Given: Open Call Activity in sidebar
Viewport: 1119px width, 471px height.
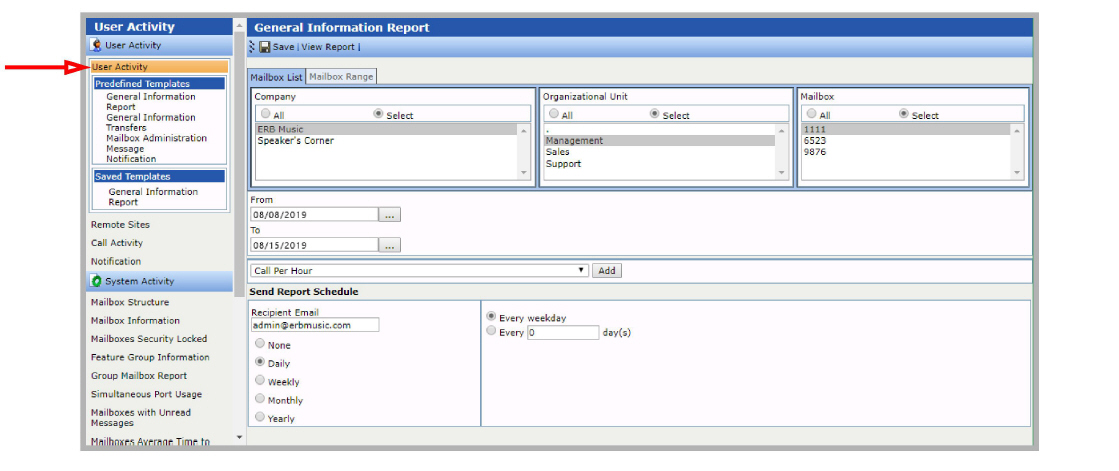Looking at the screenshot, I should (117, 243).
